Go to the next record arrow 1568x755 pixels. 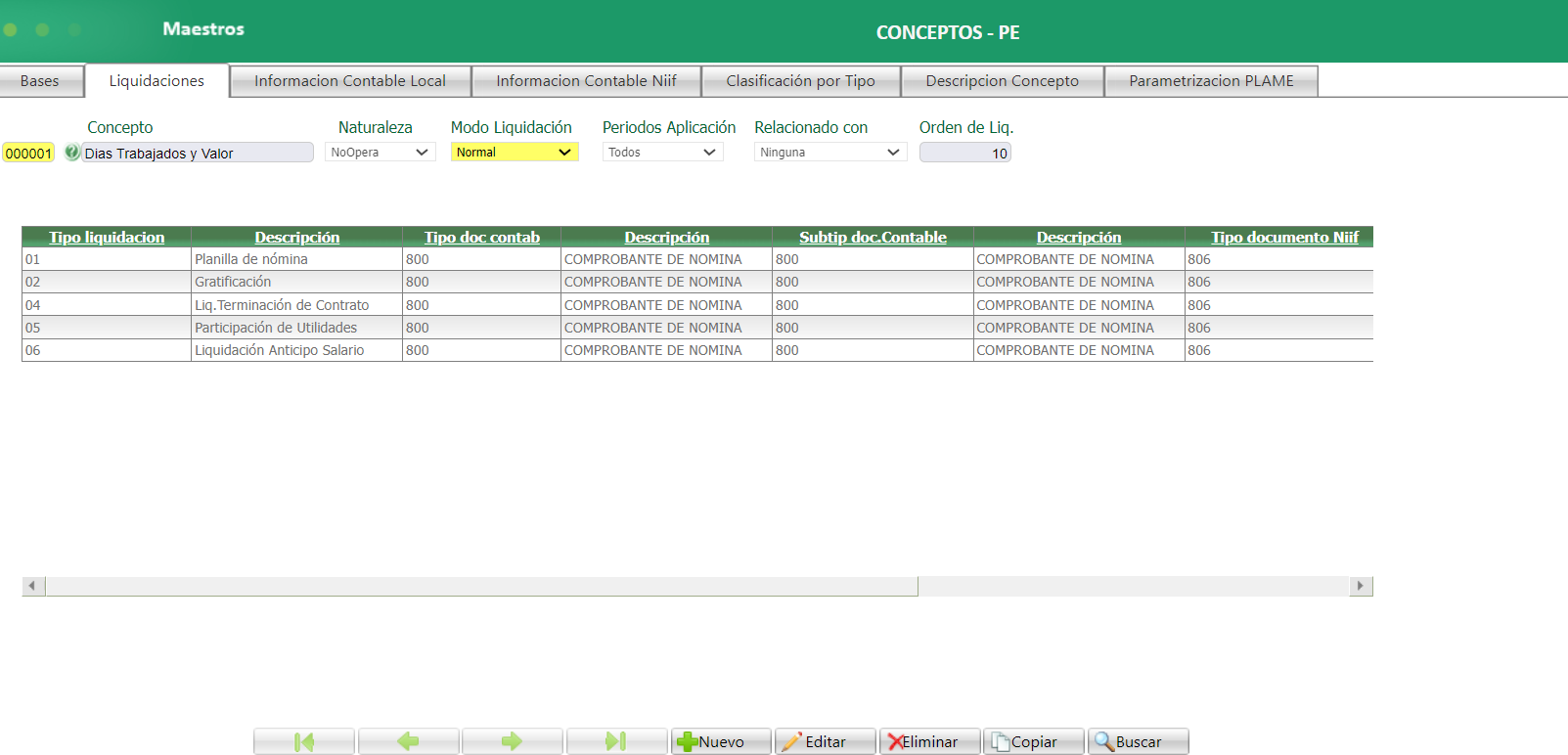click(512, 741)
